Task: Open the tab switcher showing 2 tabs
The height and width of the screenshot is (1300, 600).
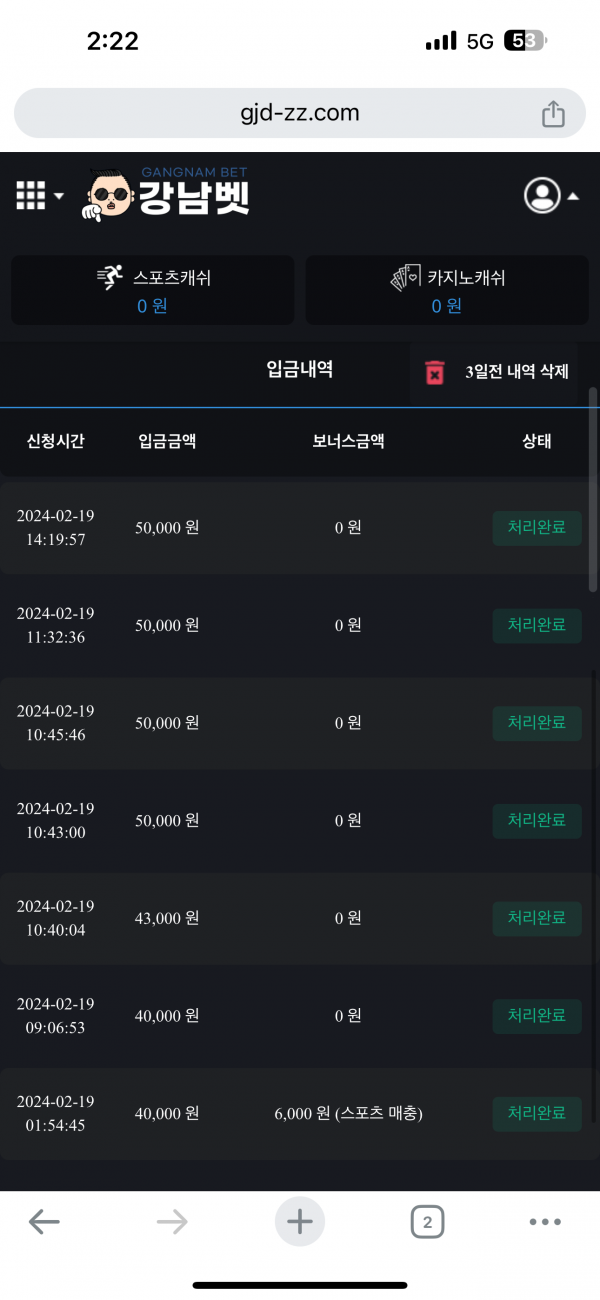Action: point(427,1221)
